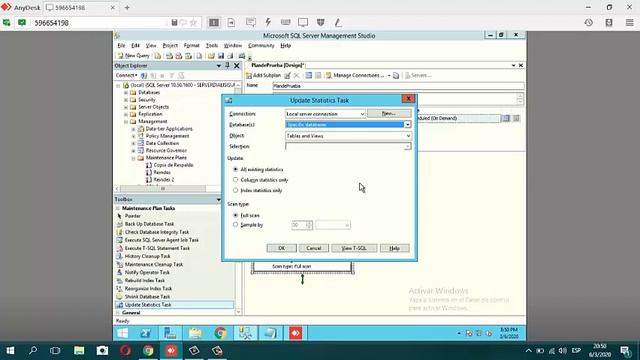
Task: Click the Object Explorer filter icon
Action: click(x=172, y=76)
